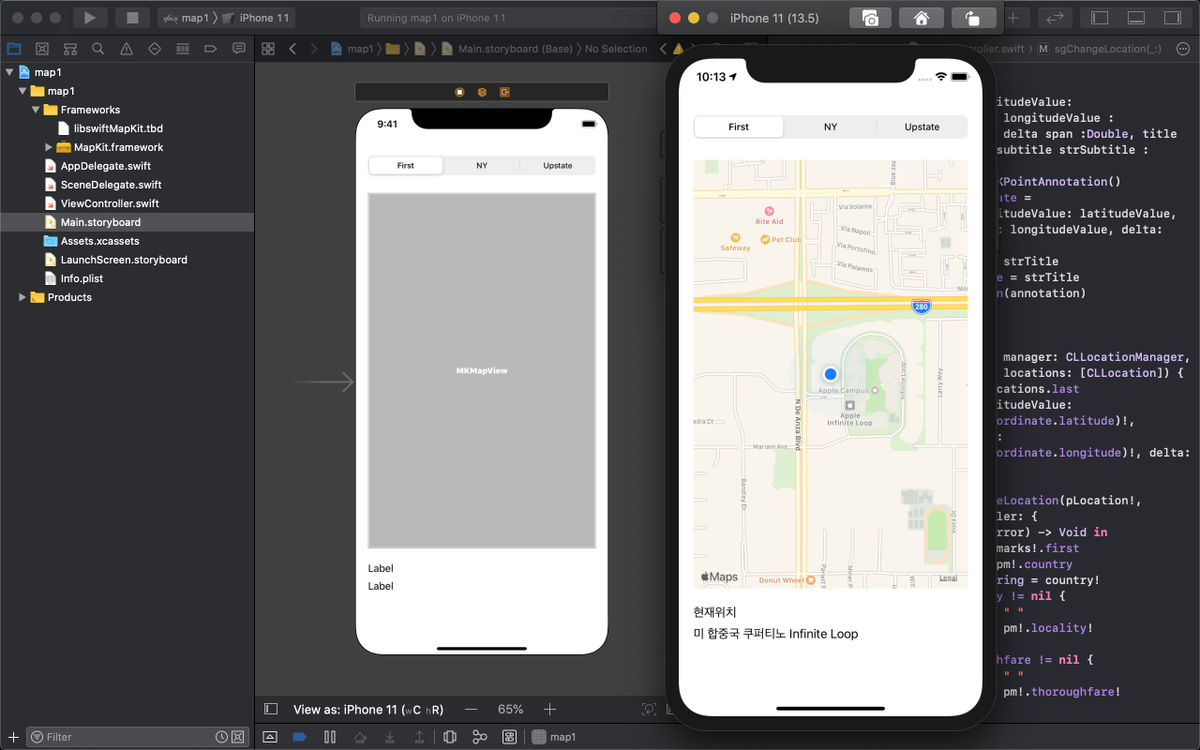Go to simulator Home screen
1200x750 pixels.
[921, 18]
